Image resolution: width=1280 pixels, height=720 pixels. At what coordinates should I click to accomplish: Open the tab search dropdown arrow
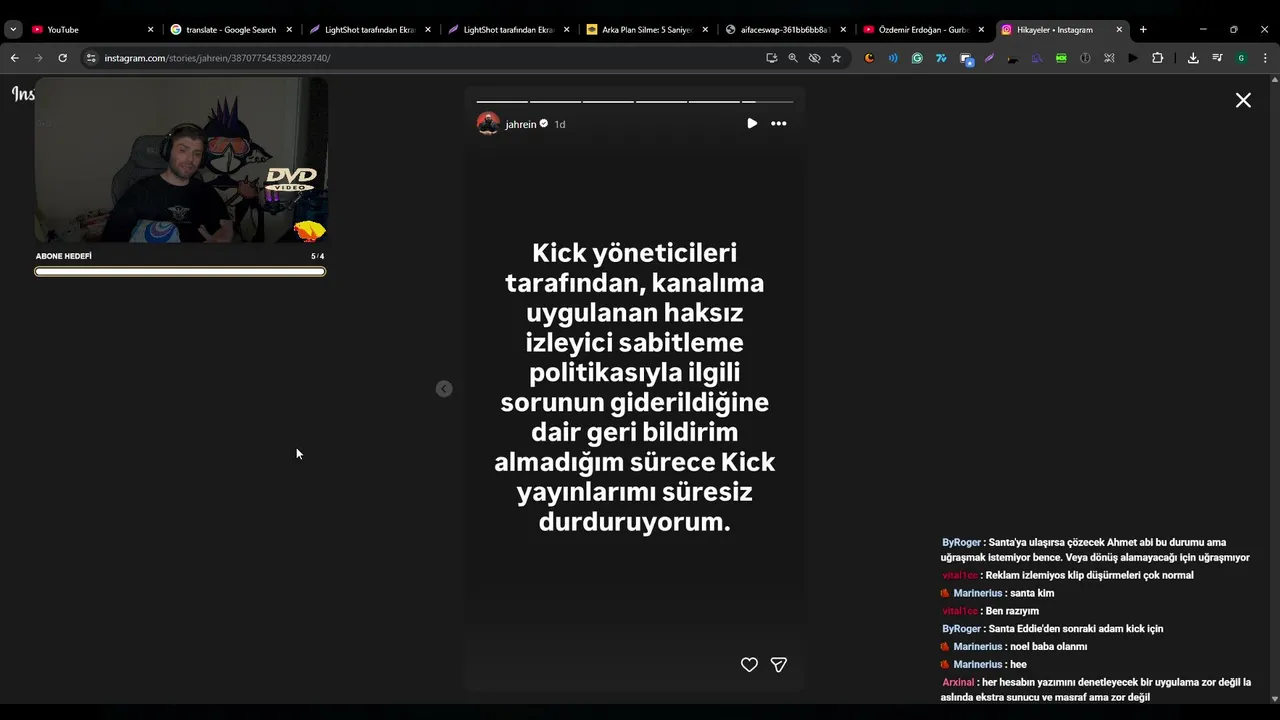click(13, 30)
